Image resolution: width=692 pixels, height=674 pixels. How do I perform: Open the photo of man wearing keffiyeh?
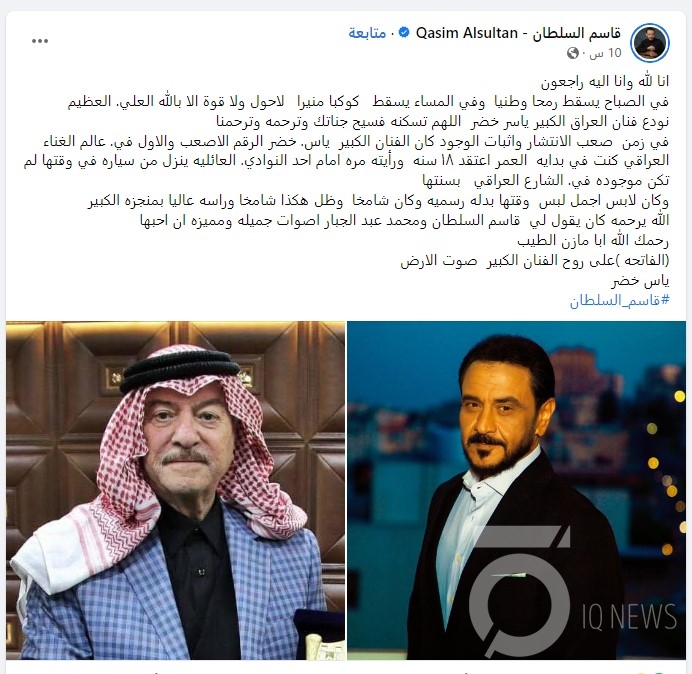tap(175, 490)
